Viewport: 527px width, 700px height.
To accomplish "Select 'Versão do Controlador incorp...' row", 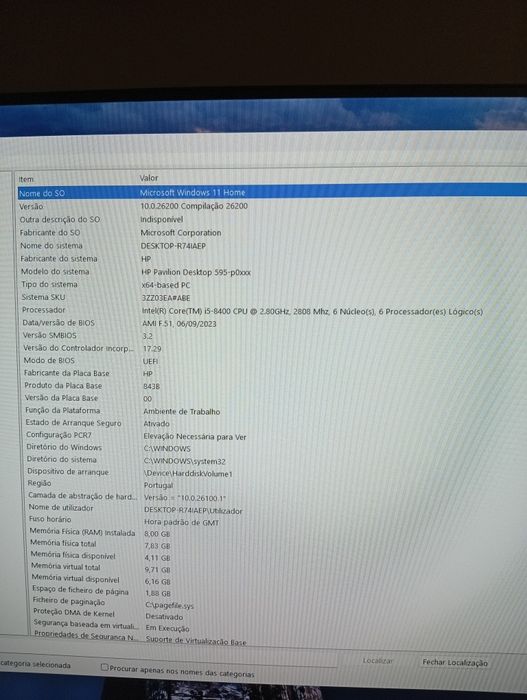I will [x=79, y=348].
